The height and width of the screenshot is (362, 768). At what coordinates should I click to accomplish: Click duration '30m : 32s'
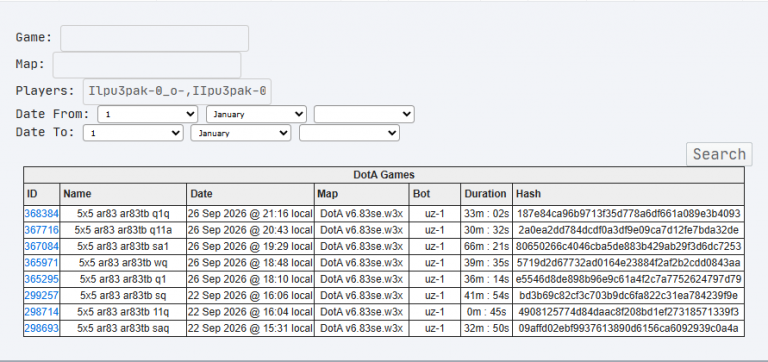(x=486, y=230)
